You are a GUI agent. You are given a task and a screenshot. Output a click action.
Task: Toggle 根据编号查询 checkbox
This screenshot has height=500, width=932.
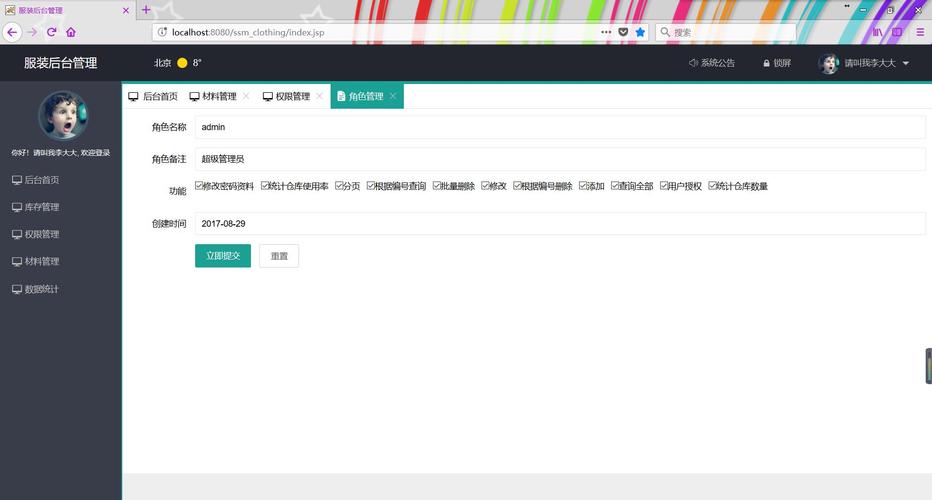[370, 185]
